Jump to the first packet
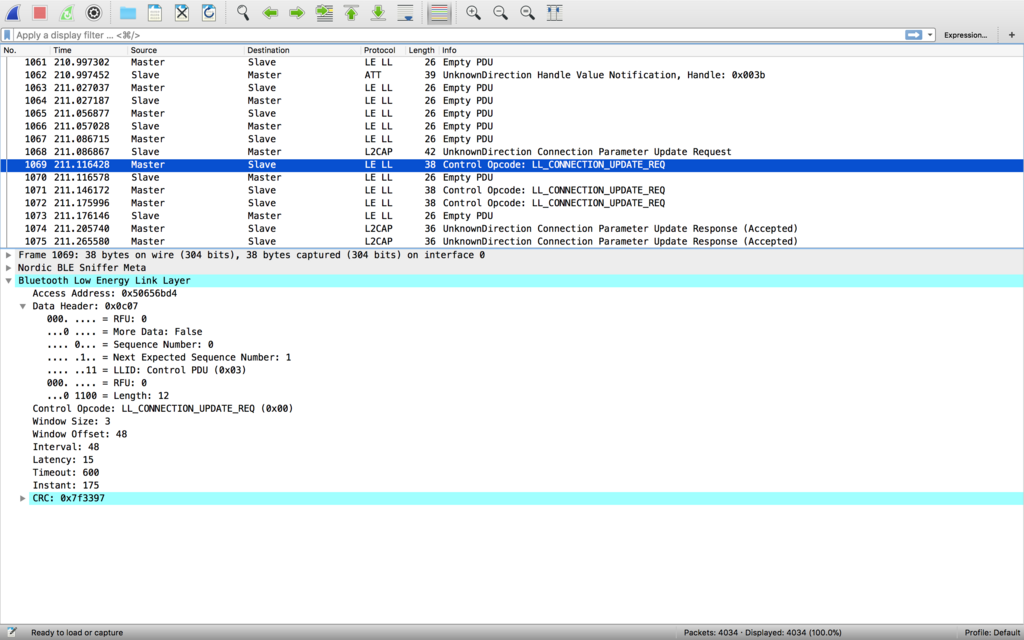Image resolution: width=1024 pixels, height=640 pixels. tap(351, 12)
